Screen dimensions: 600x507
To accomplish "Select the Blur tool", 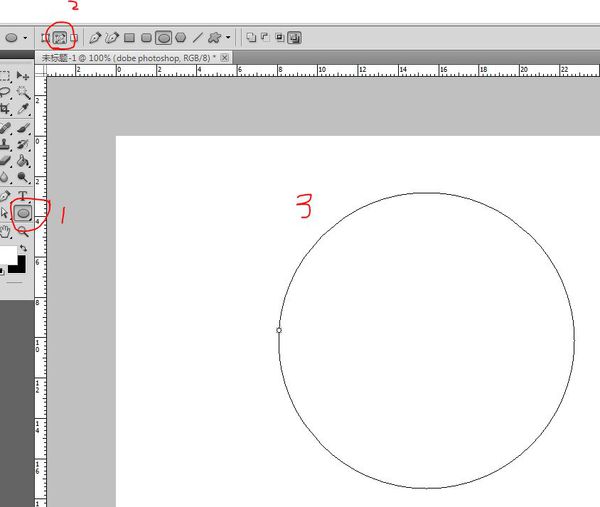I will click(x=4, y=178).
